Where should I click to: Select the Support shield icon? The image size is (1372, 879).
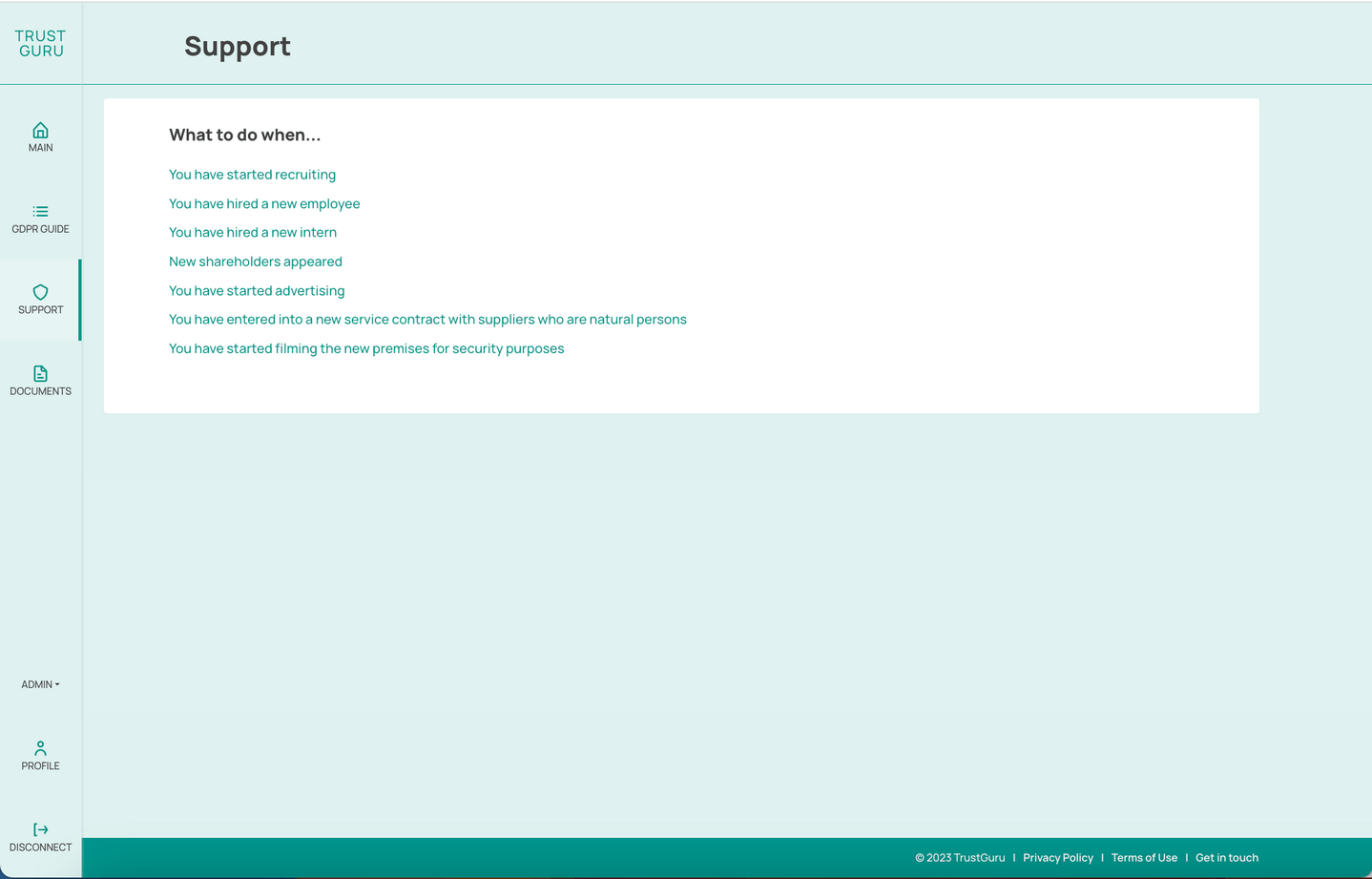click(x=40, y=292)
